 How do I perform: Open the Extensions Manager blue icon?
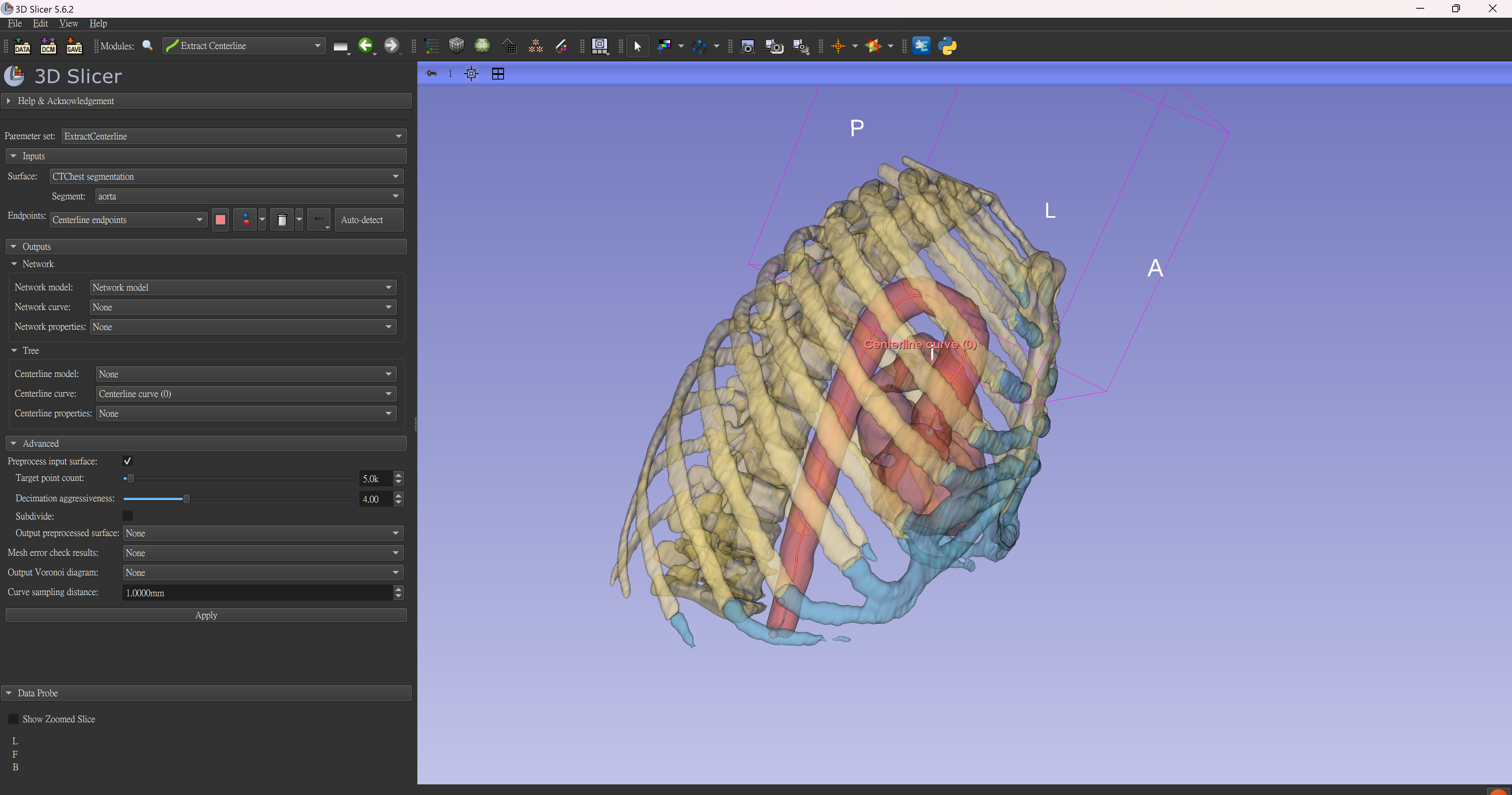921,46
